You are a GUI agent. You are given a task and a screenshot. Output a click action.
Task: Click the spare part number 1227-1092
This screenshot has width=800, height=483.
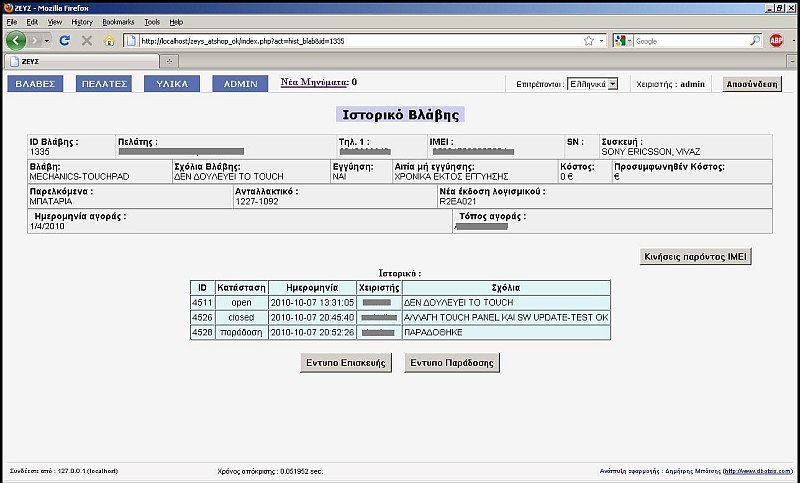click(x=257, y=201)
